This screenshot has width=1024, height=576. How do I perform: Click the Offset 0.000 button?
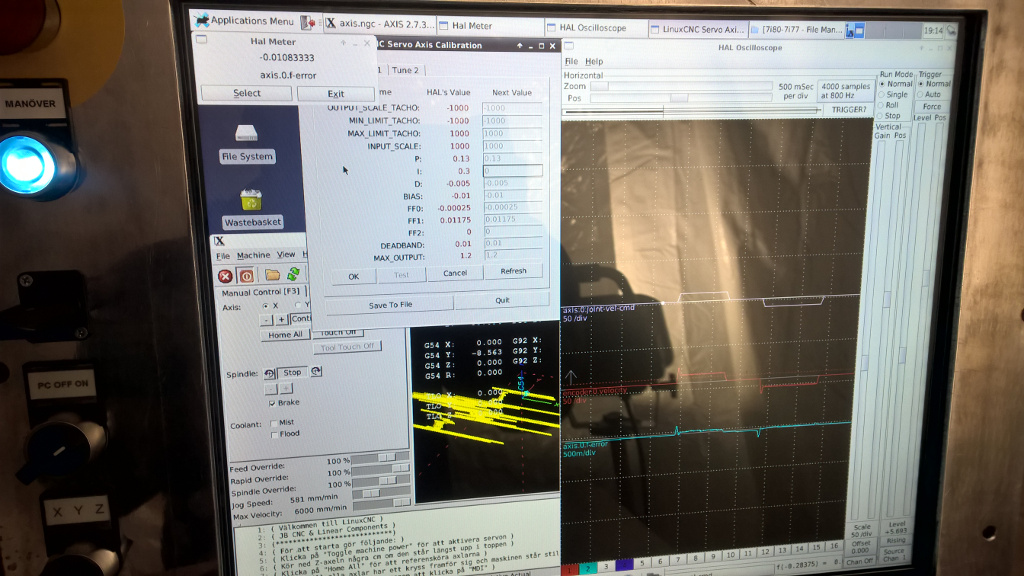[861, 547]
